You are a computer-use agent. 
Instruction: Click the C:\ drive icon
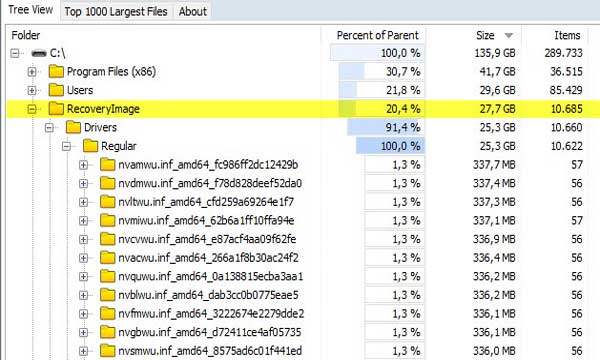click(39, 53)
